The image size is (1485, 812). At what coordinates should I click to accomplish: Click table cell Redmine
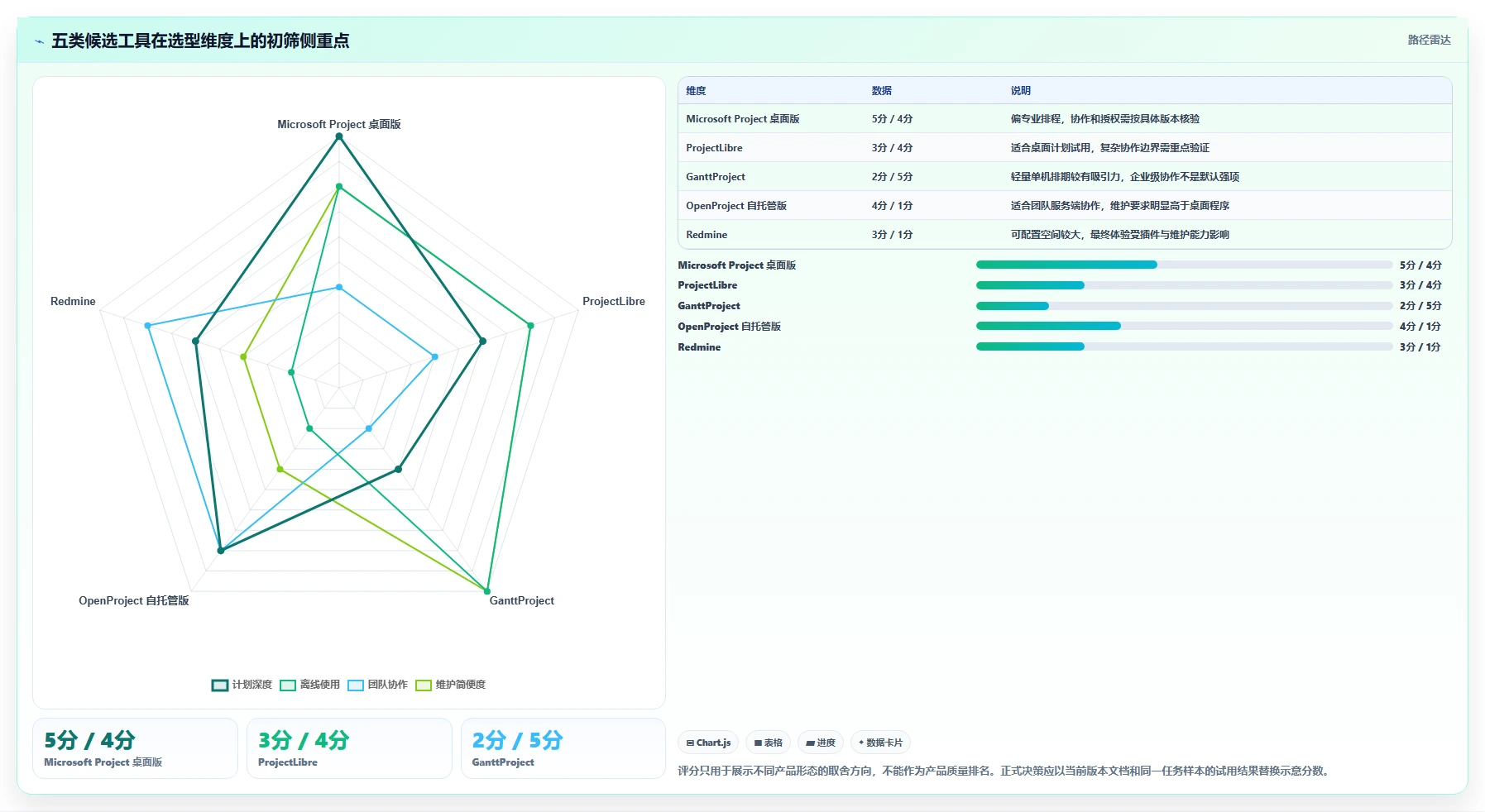tap(707, 235)
